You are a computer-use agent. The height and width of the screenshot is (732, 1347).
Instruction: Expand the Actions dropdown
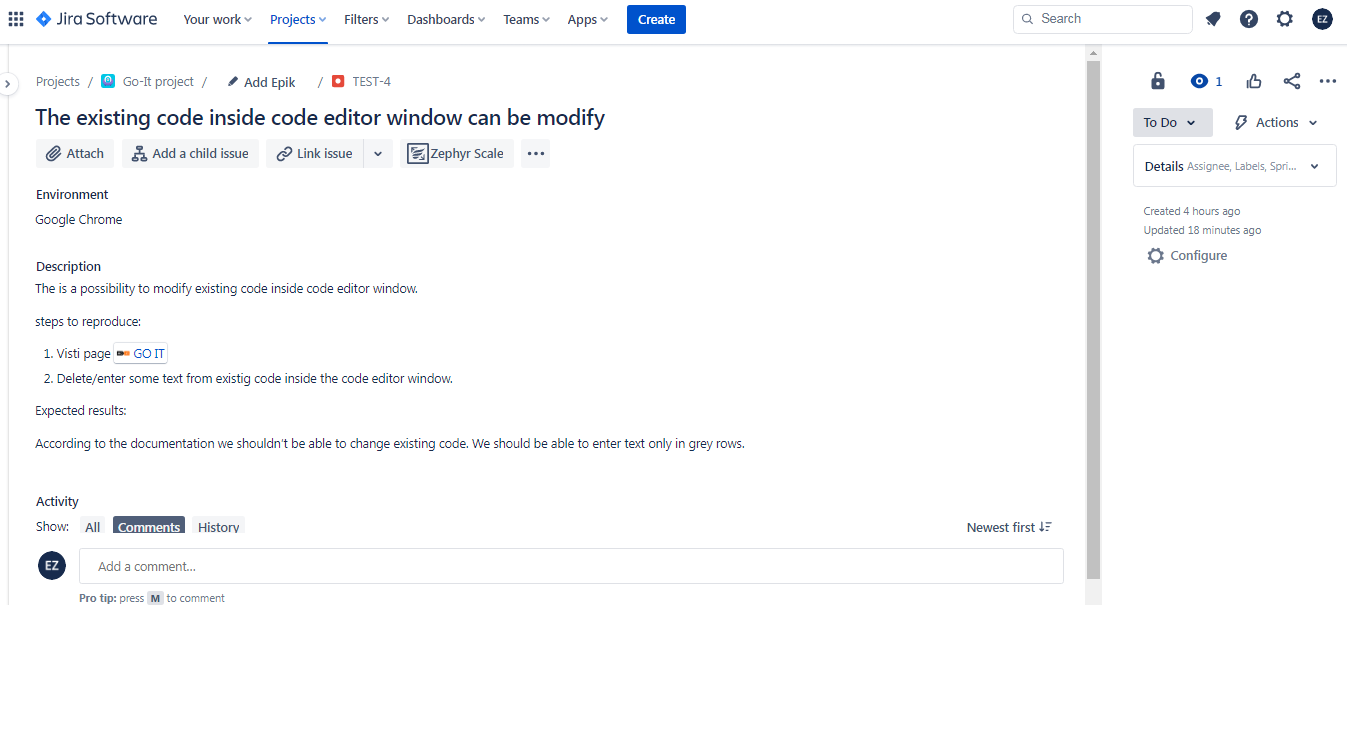coord(1275,121)
